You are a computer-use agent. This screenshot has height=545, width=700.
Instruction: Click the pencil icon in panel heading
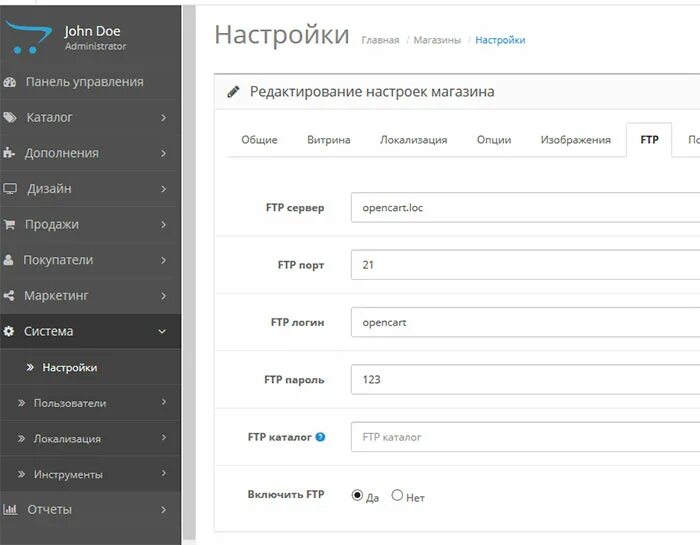[x=233, y=92]
